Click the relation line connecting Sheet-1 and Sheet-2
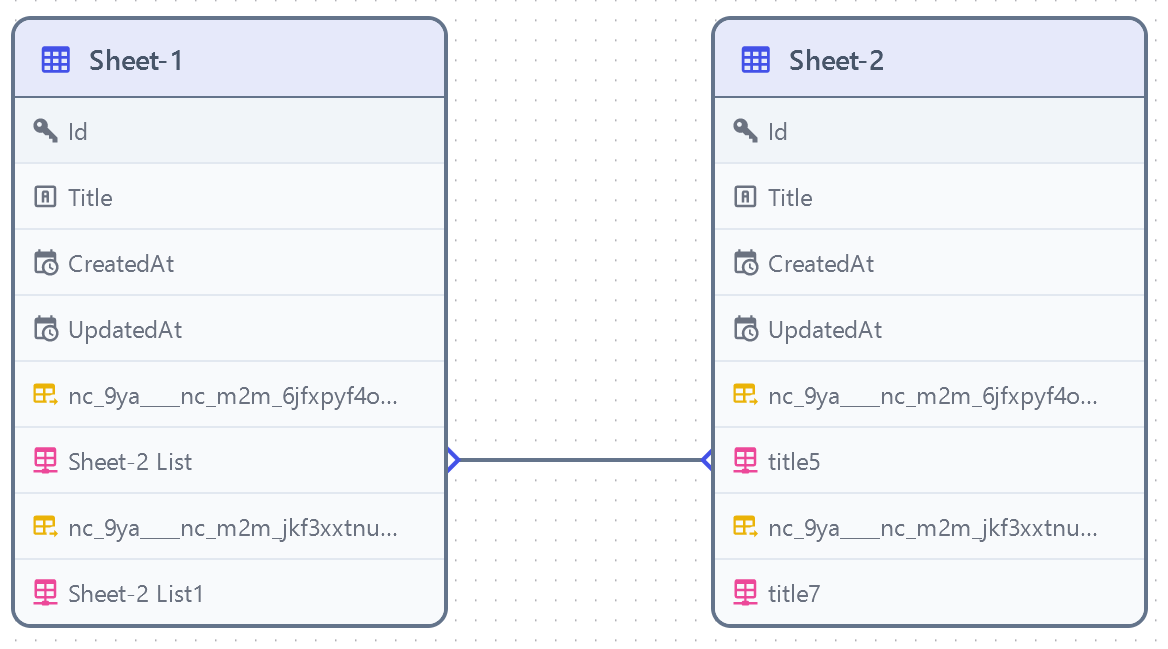Image resolution: width=1168 pixels, height=649 pixels. (580, 460)
